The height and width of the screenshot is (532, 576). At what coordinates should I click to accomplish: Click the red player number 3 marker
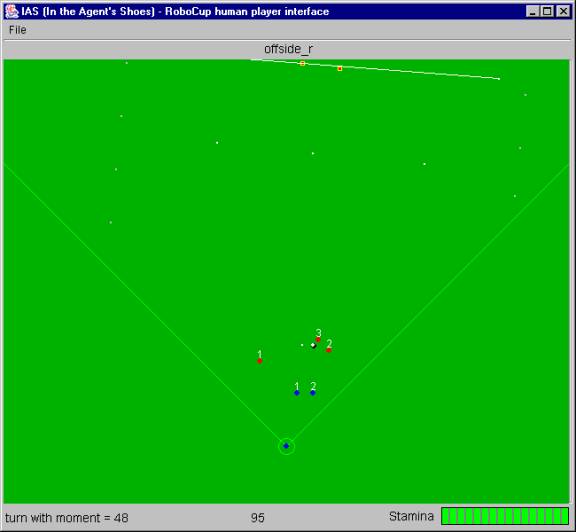[318, 339]
